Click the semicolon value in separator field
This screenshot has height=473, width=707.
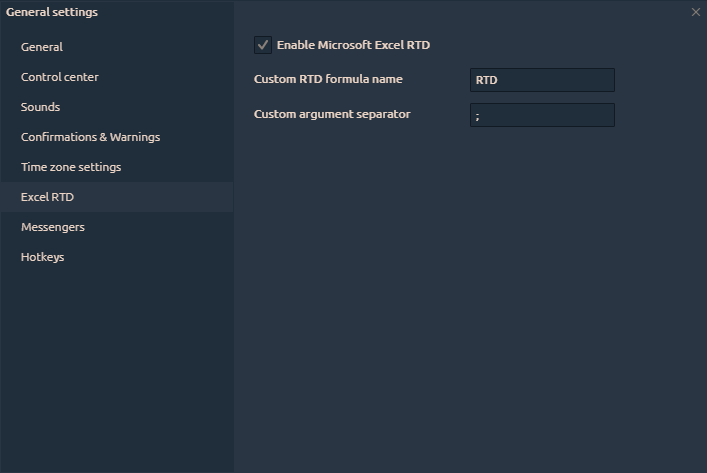tap(478, 116)
